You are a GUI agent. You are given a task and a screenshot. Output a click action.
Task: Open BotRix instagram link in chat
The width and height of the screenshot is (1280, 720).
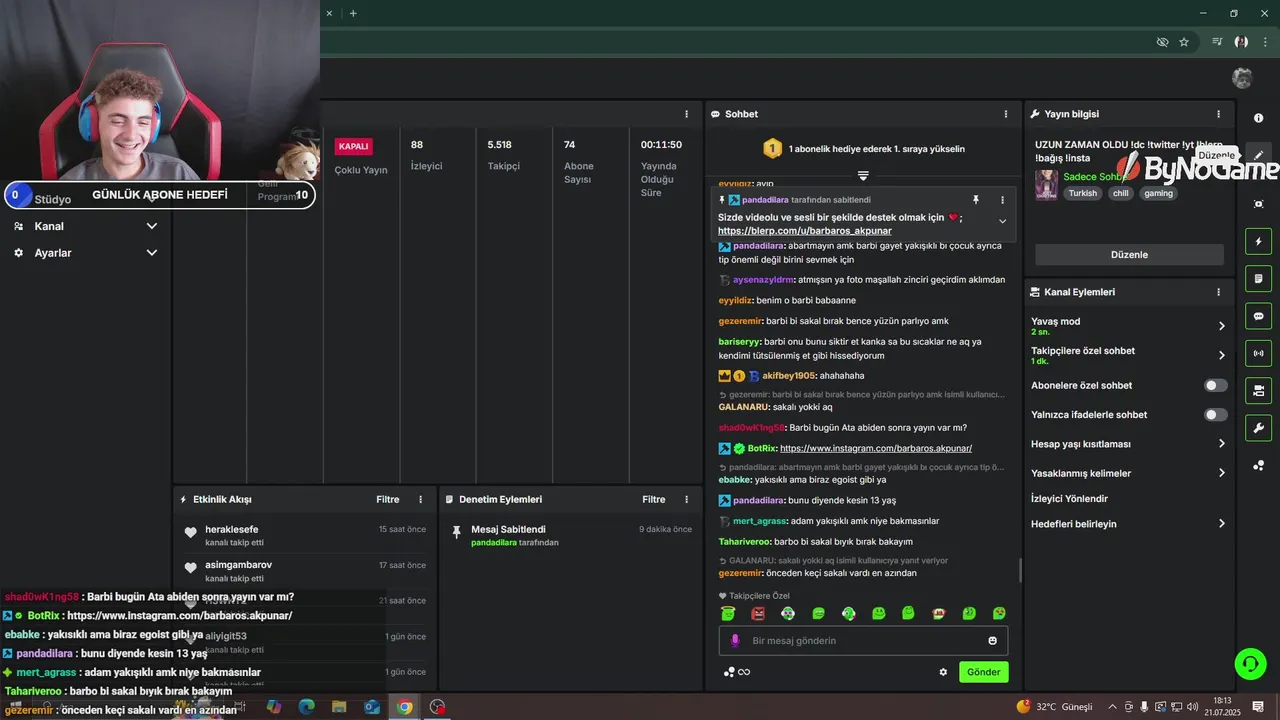pyautogui.click(x=876, y=448)
